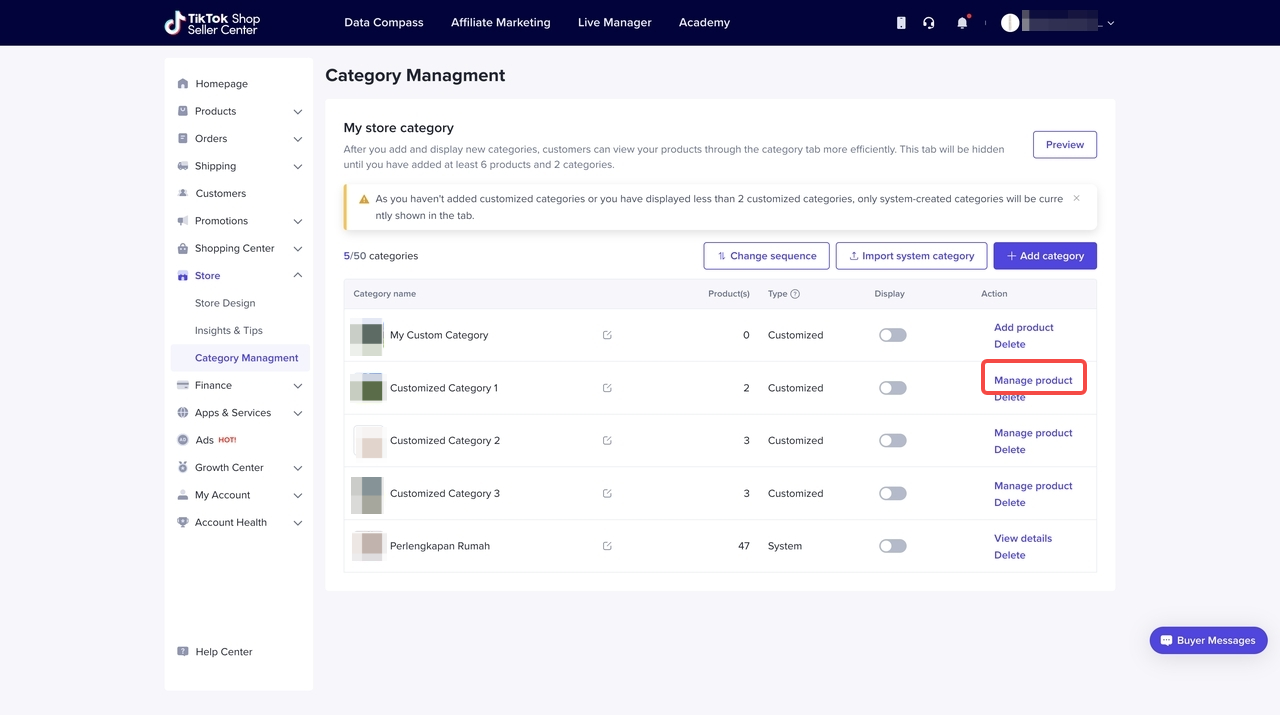Open the account dropdown arrow in header
Screen dimensions: 1280x715
(1110, 23)
